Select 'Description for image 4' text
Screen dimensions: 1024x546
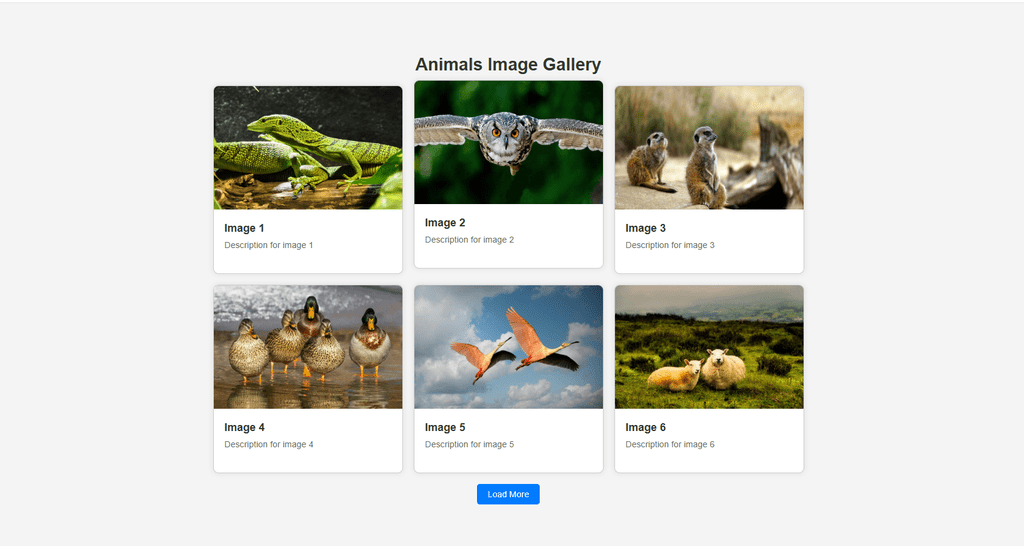[268, 444]
